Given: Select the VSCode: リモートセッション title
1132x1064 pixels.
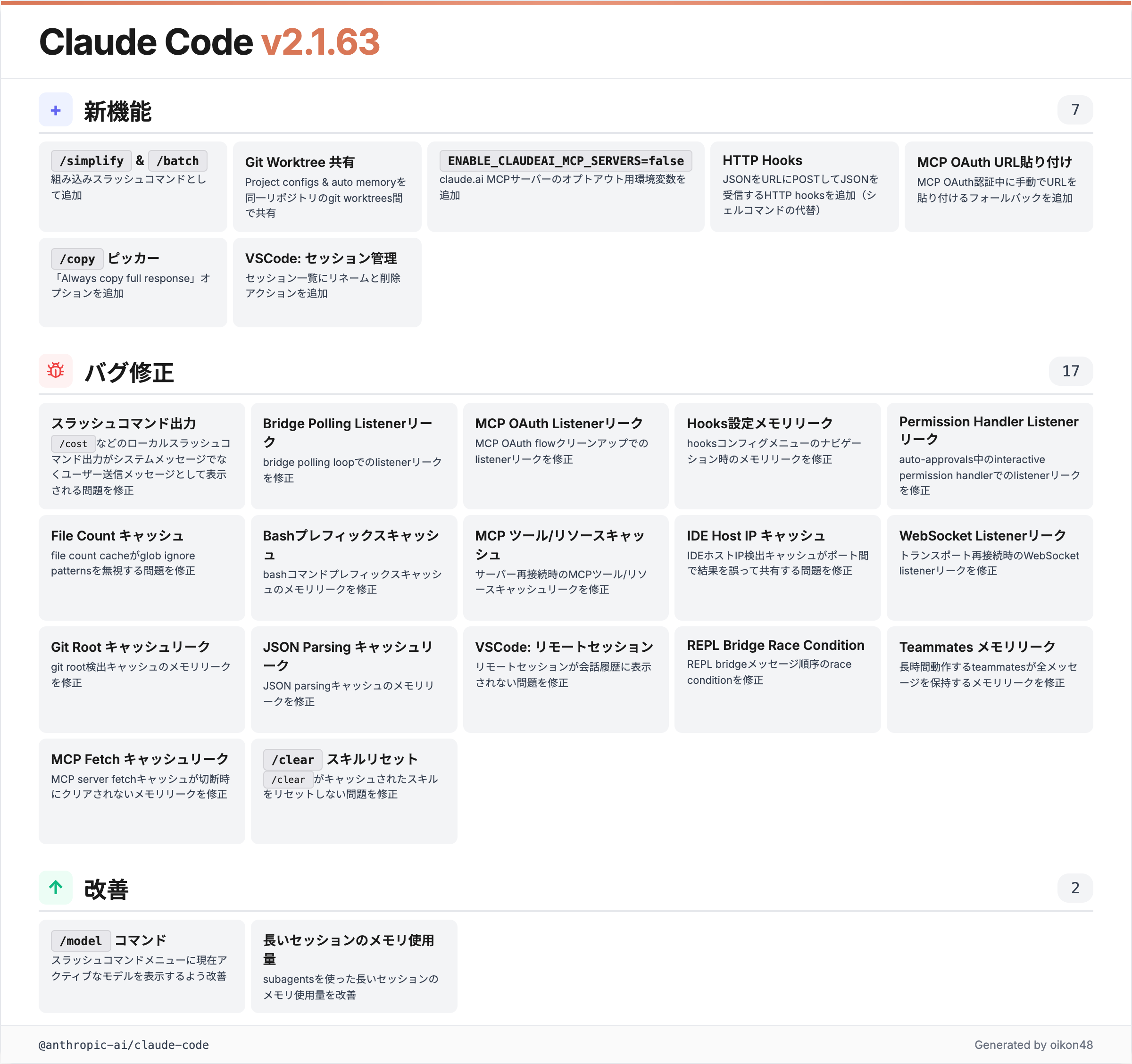Looking at the screenshot, I should [x=564, y=647].
